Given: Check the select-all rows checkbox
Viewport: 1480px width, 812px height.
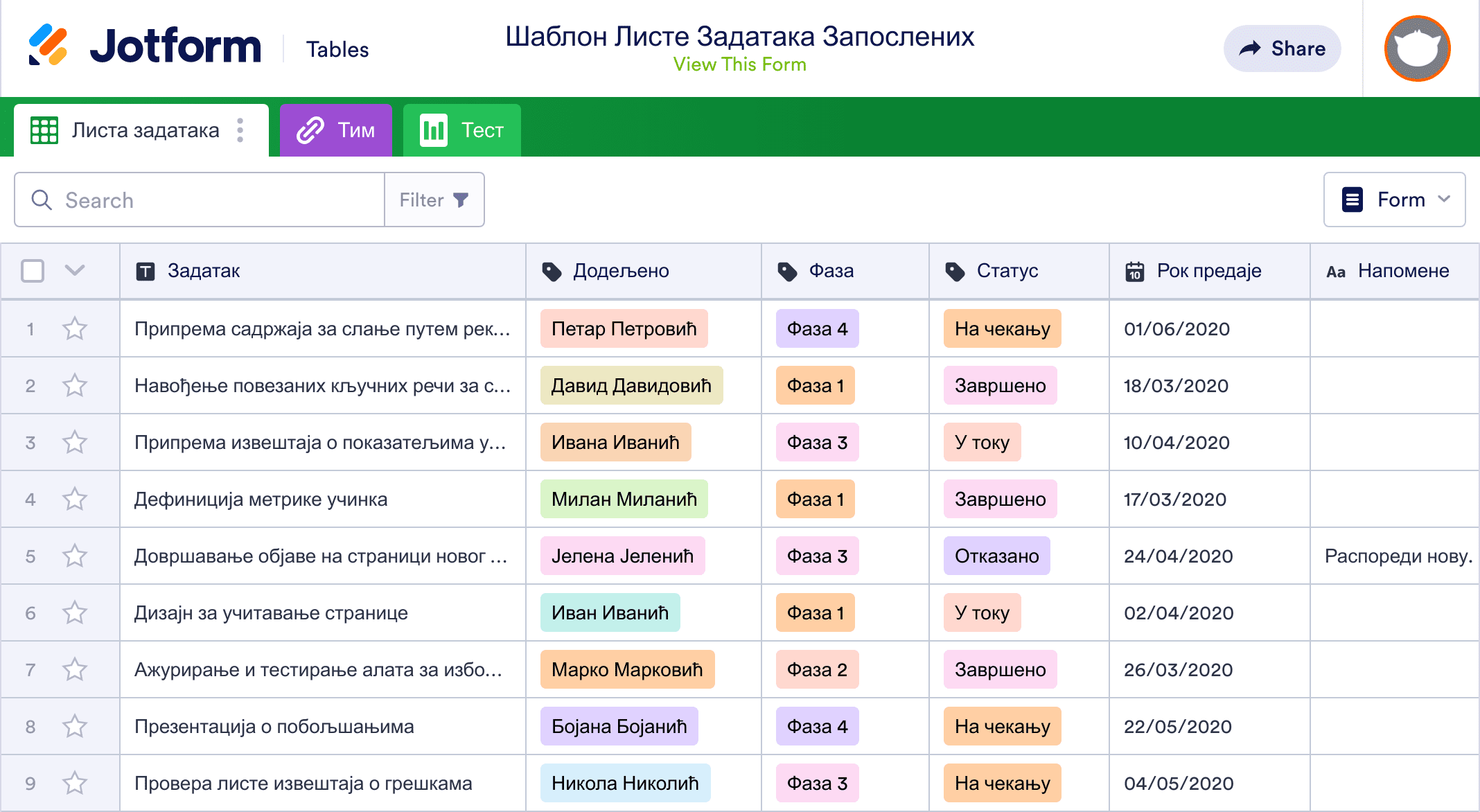Looking at the screenshot, I should tap(33, 271).
